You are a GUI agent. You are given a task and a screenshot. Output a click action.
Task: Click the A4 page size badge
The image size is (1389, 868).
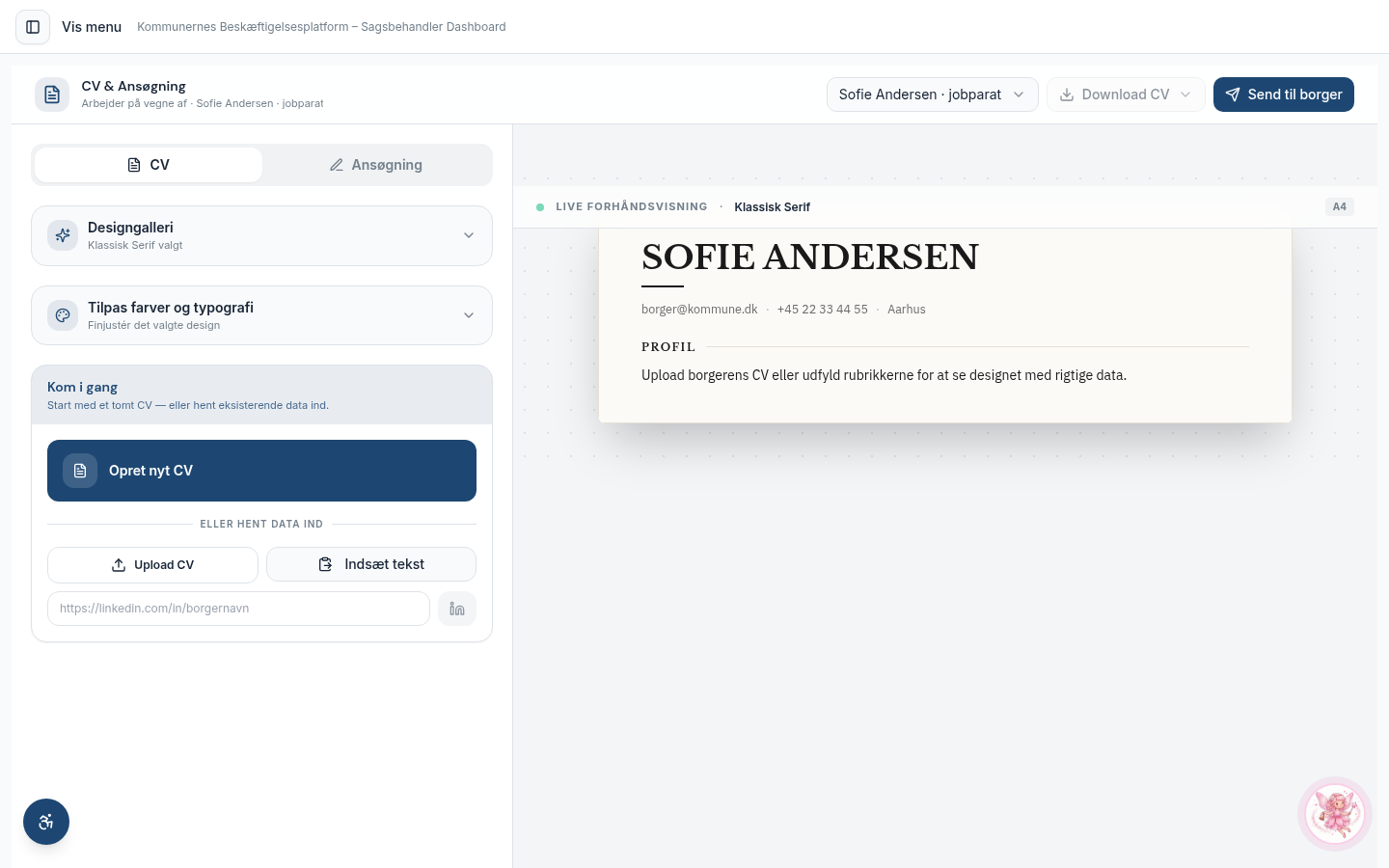click(1340, 206)
